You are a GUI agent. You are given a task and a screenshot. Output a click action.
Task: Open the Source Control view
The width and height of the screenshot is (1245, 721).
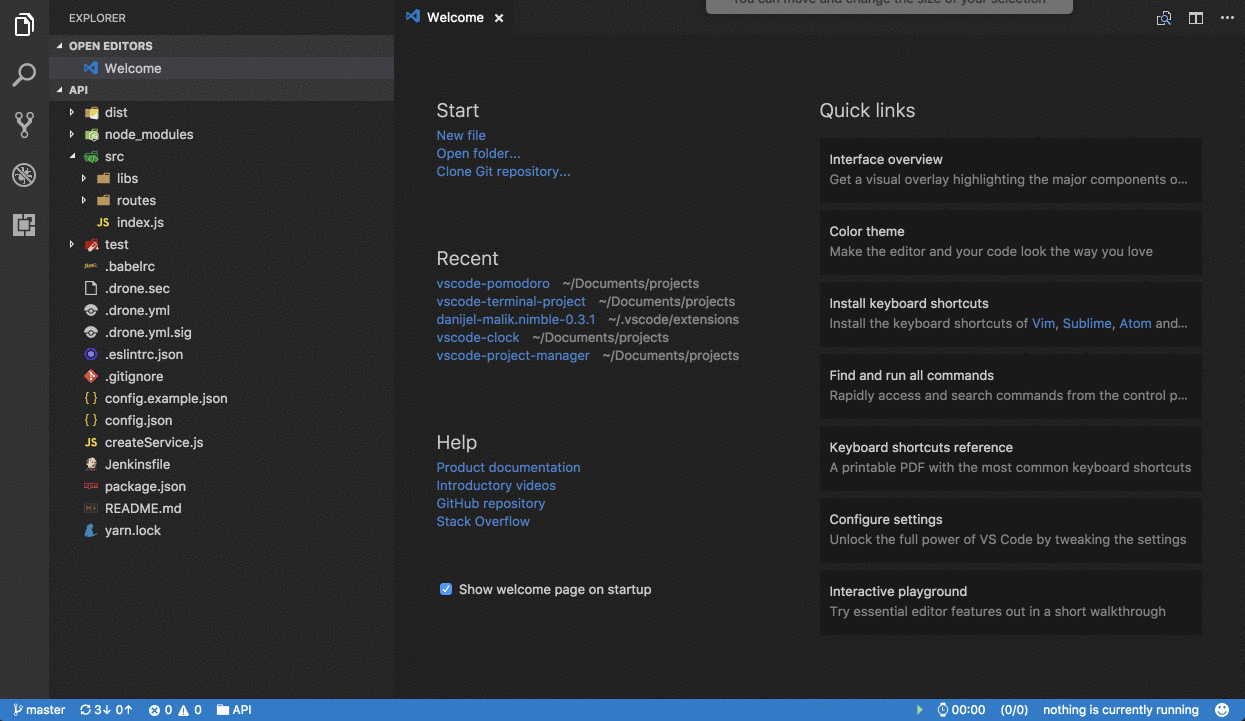pos(24,125)
